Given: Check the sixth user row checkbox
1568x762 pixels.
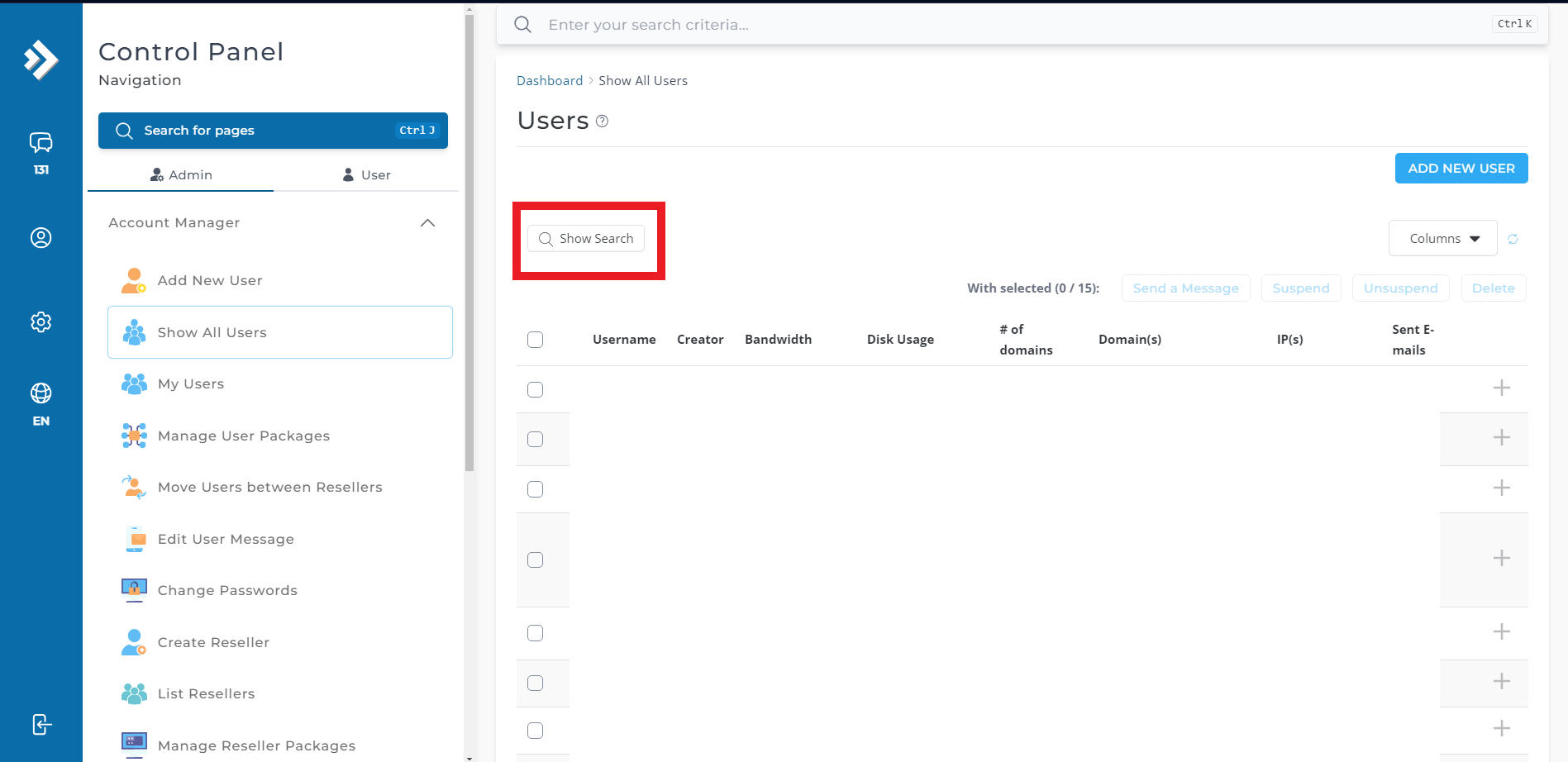Looking at the screenshot, I should pos(536,683).
